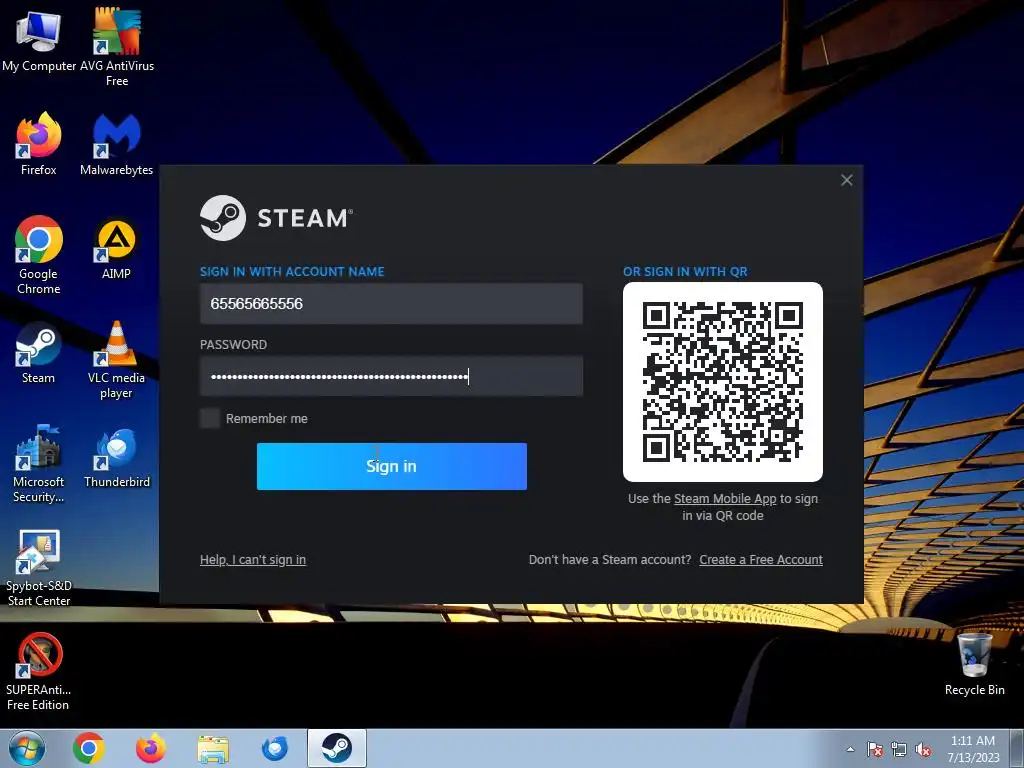Image resolution: width=1024 pixels, height=768 pixels.
Task: Launch Thunderbird from the taskbar
Action: (x=275, y=748)
